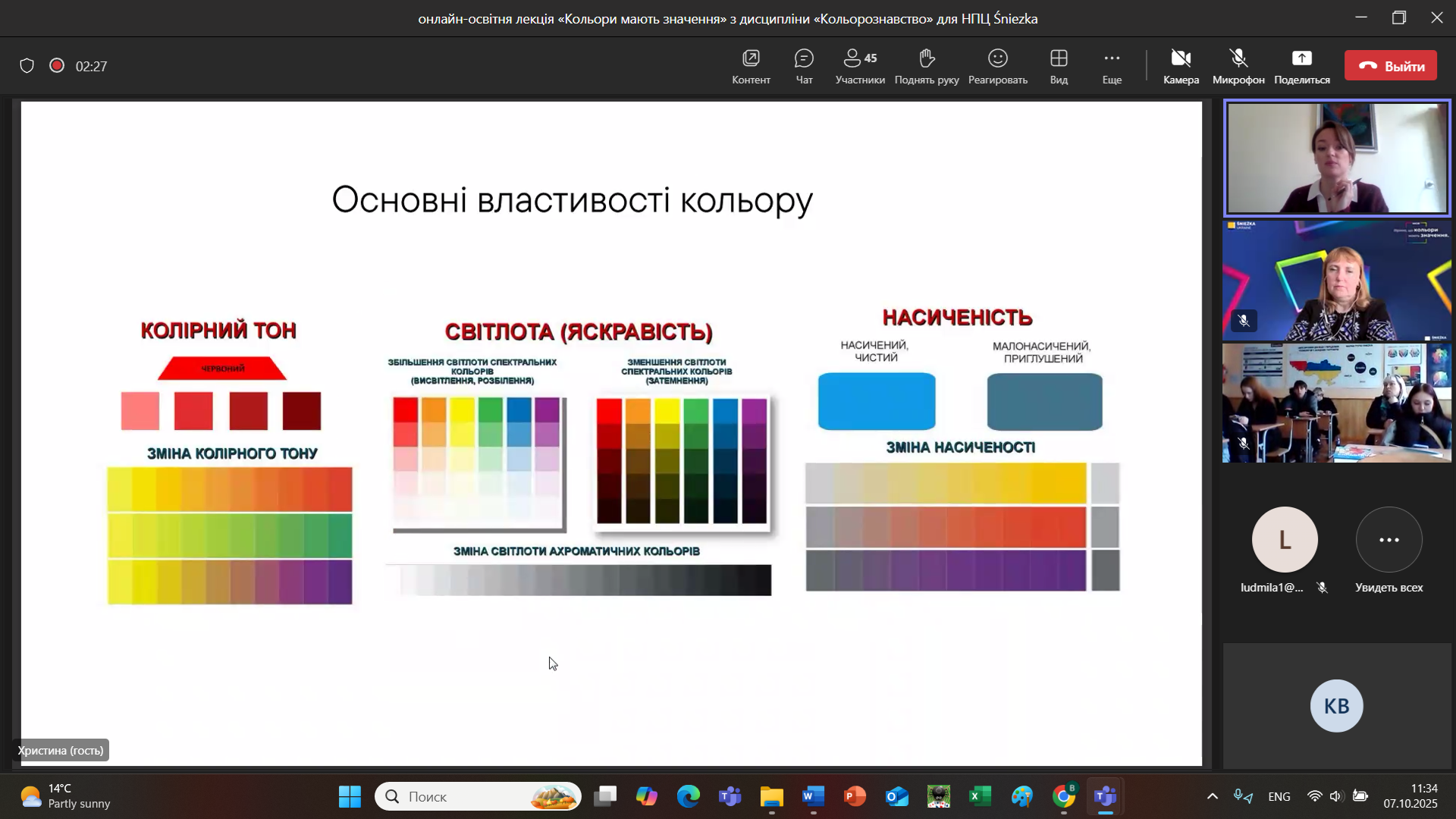Open the ENG language switcher
Viewport: 1456px width, 819px height.
[x=1279, y=796]
